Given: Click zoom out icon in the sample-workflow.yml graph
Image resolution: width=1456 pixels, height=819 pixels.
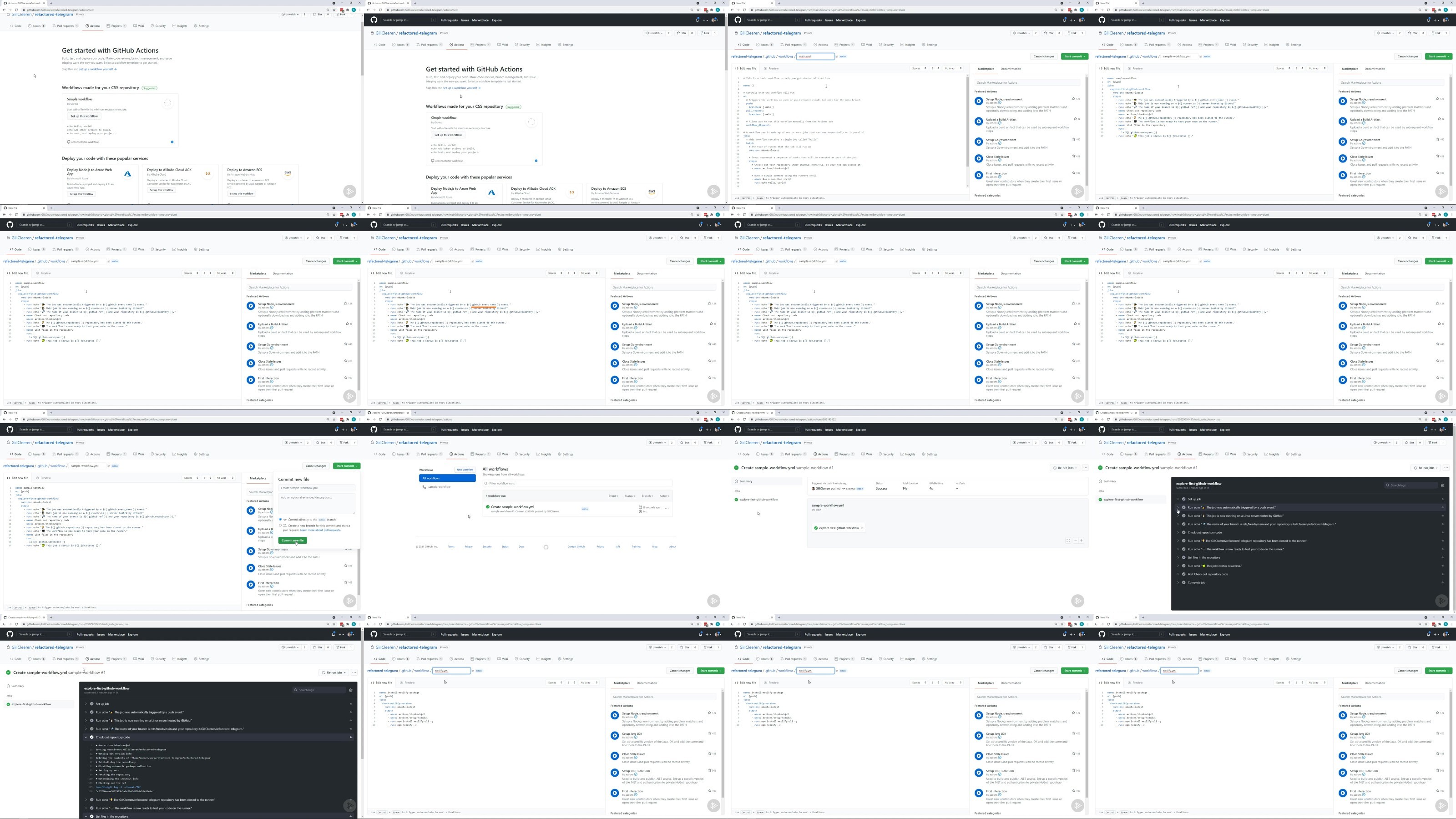Looking at the screenshot, I should (1075, 541).
